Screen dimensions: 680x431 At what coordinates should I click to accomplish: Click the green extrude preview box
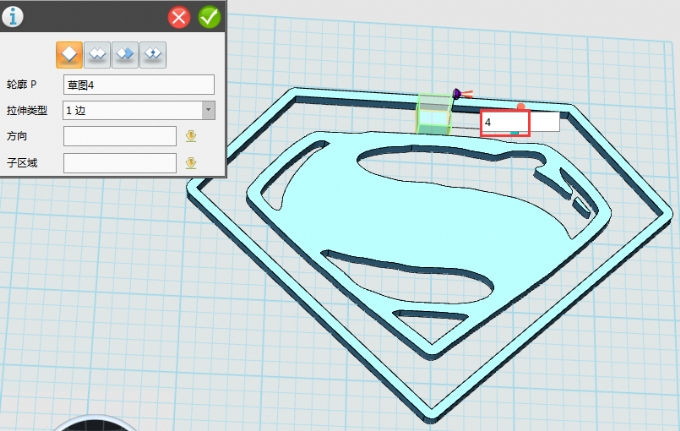pos(434,114)
